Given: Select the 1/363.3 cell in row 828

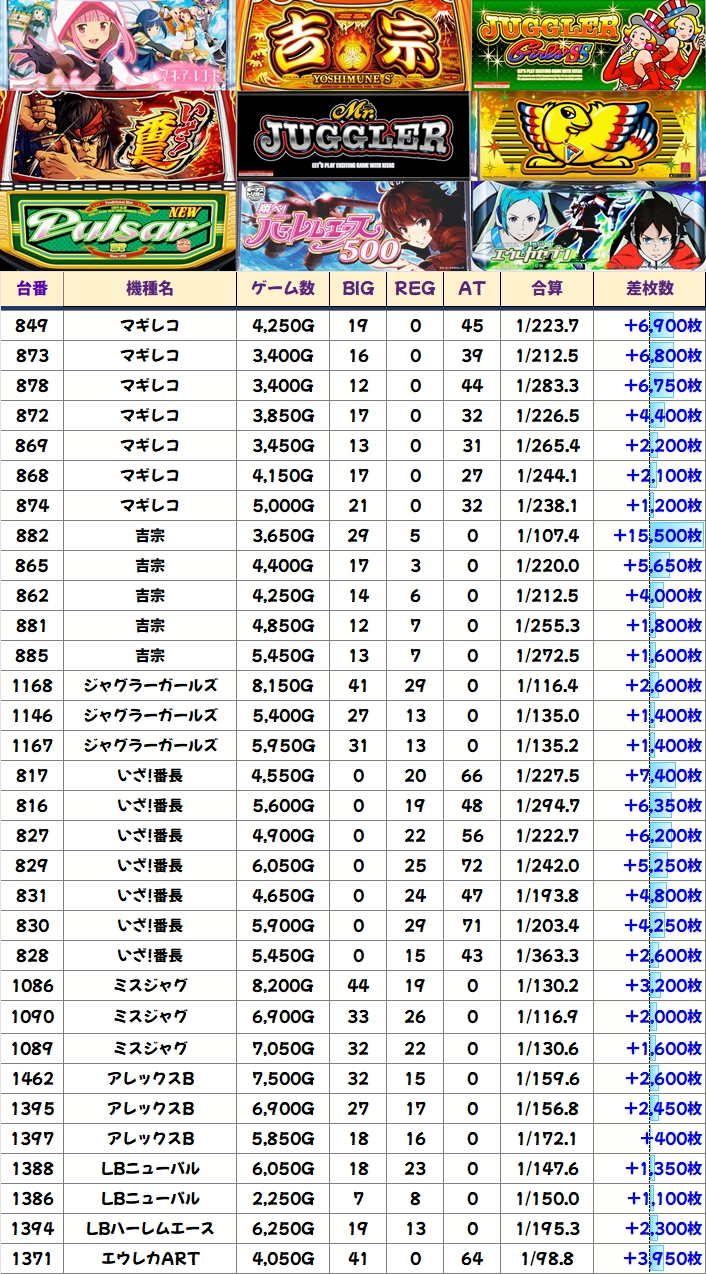Looking at the screenshot, I should coord(547,955).
